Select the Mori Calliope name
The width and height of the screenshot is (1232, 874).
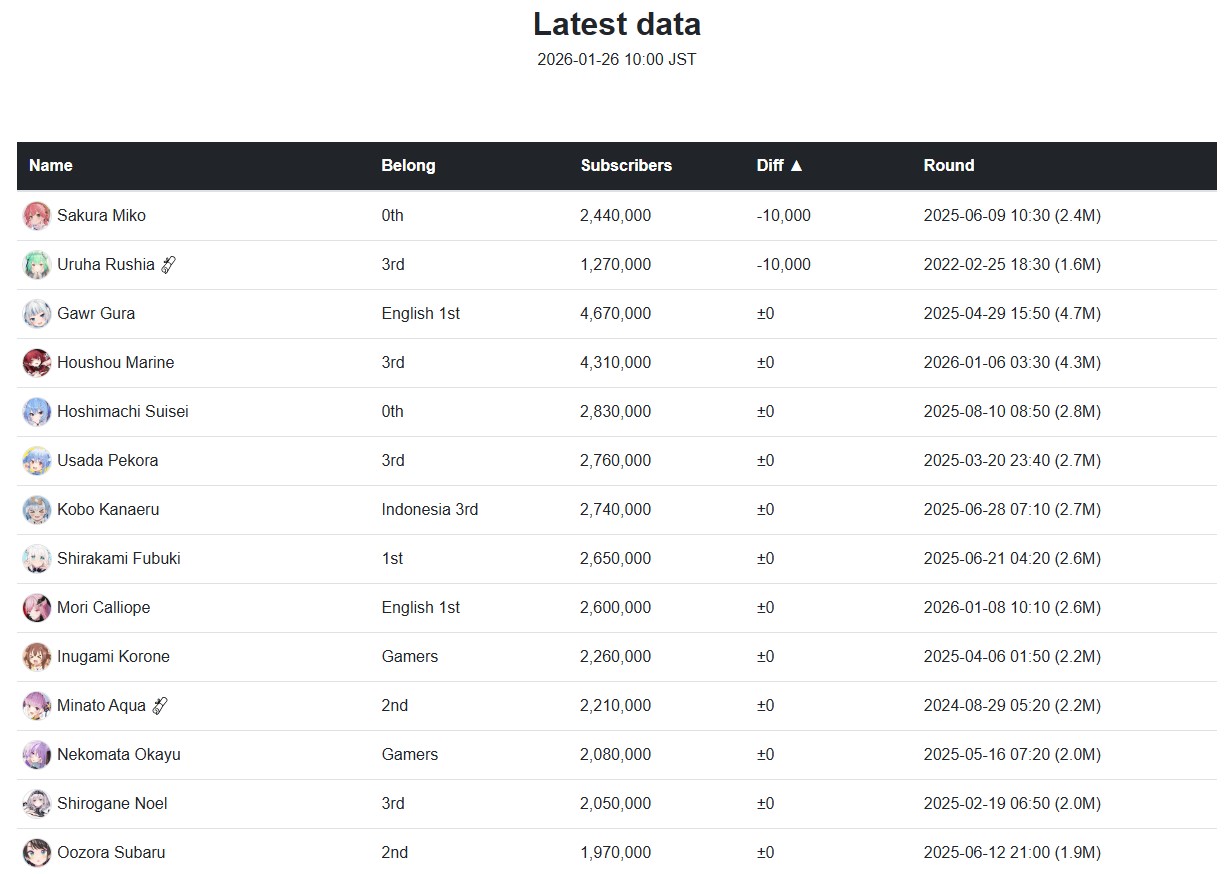click(103, 608)
